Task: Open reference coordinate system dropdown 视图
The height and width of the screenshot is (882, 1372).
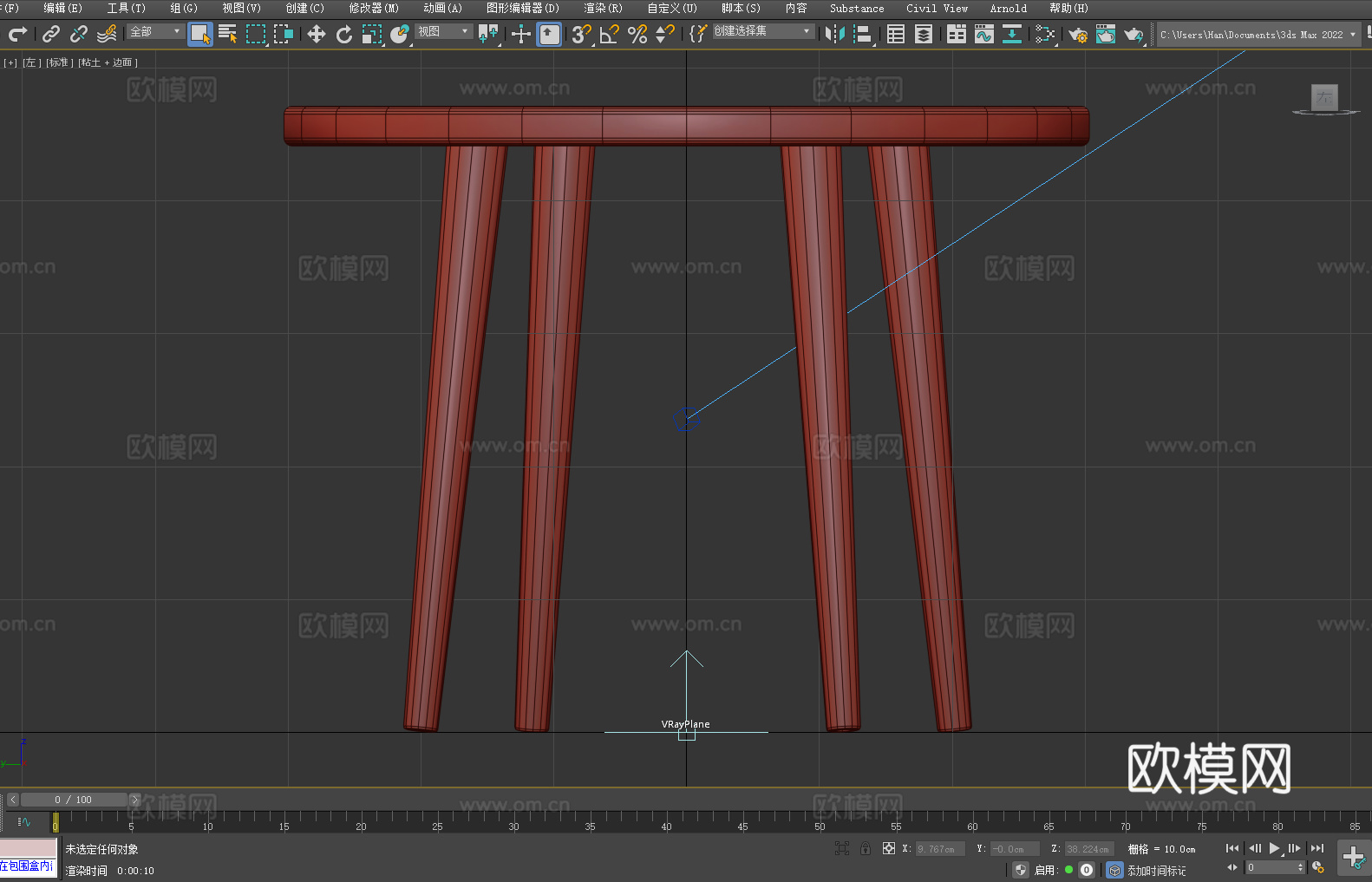Action: click(x=443, y=31)
